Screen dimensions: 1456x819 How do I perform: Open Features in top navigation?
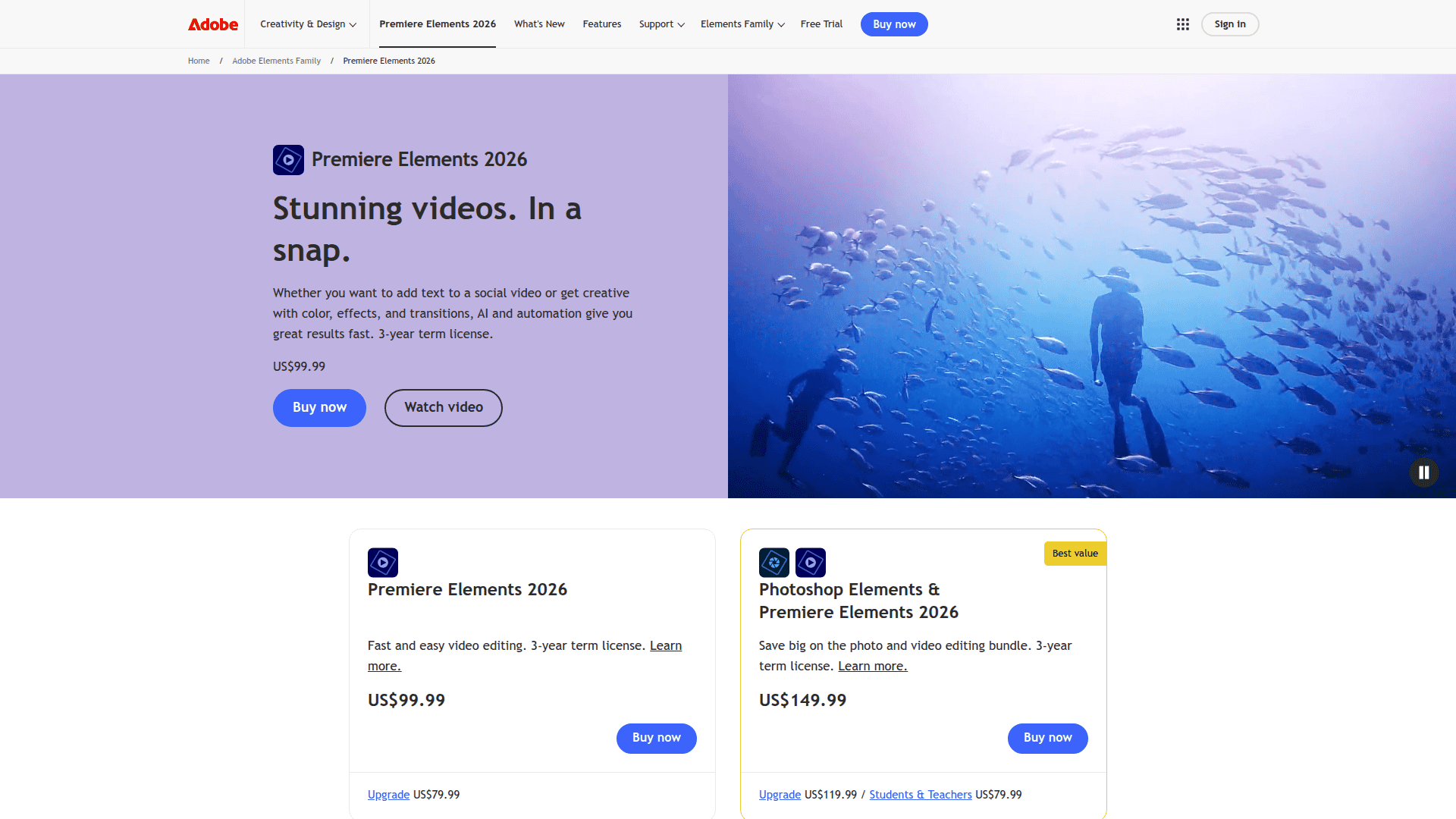point(602,24)
